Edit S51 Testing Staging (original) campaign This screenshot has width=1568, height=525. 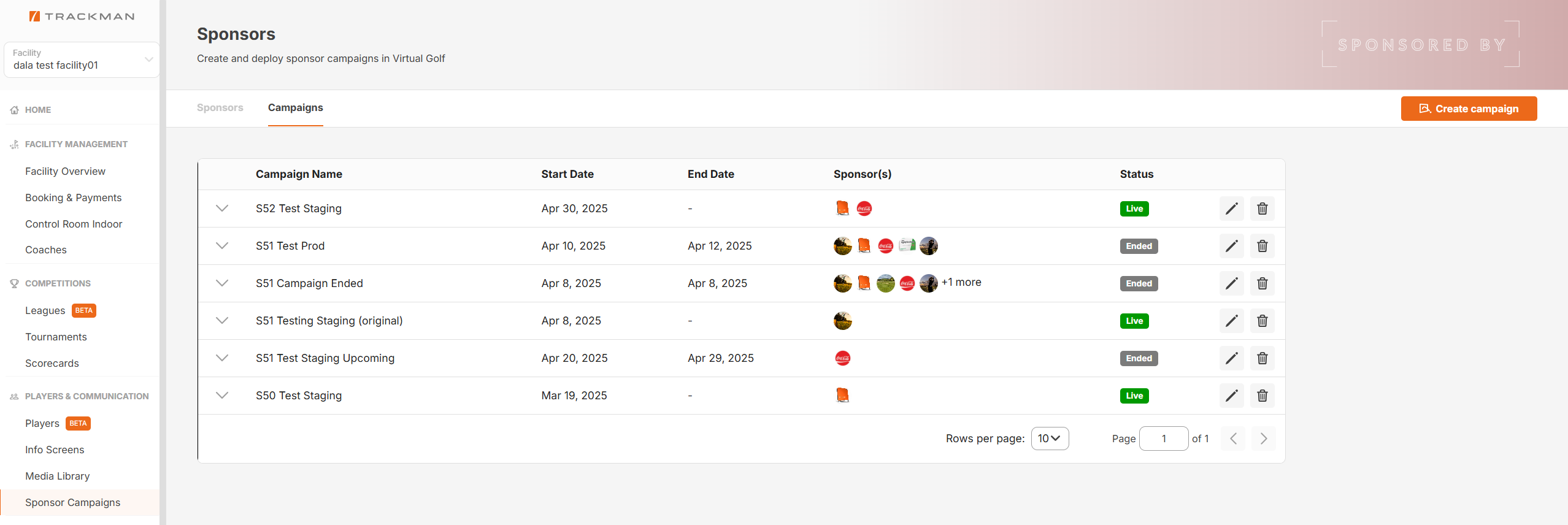coord(1231,321)
